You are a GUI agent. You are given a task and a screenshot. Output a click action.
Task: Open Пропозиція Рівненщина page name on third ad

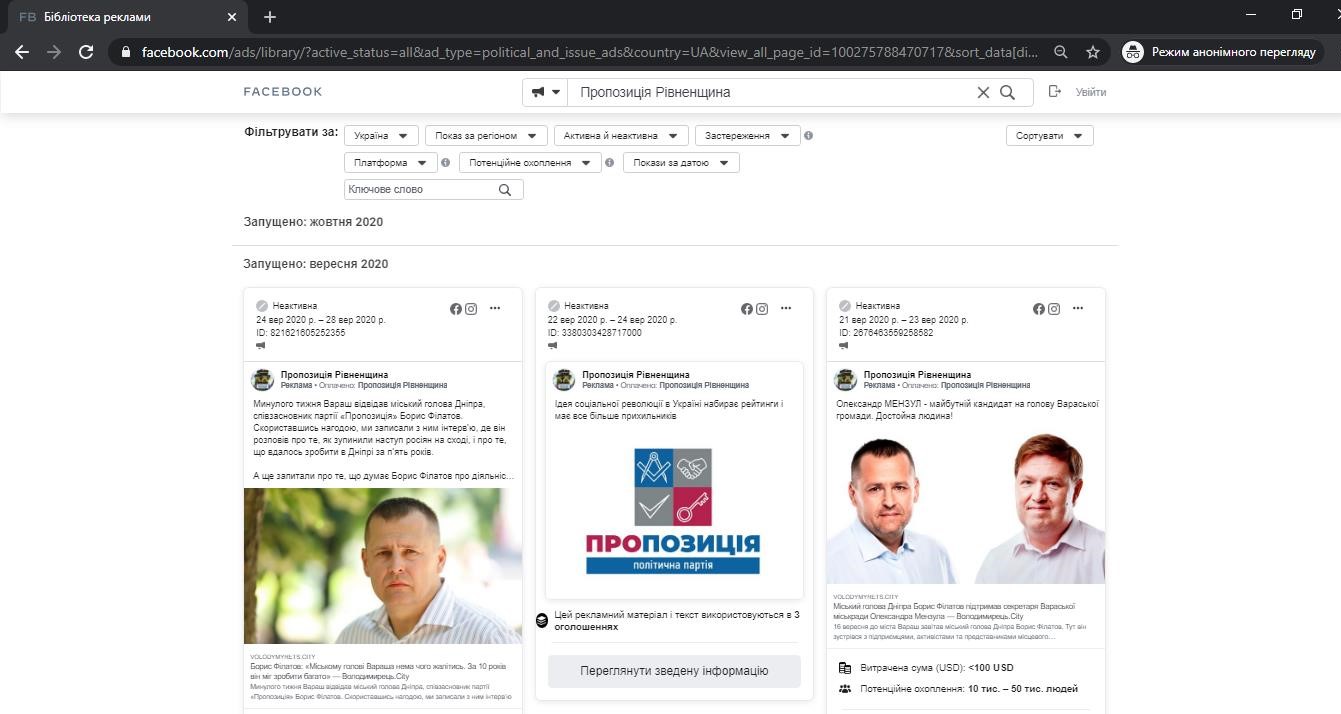pos(917,375)
